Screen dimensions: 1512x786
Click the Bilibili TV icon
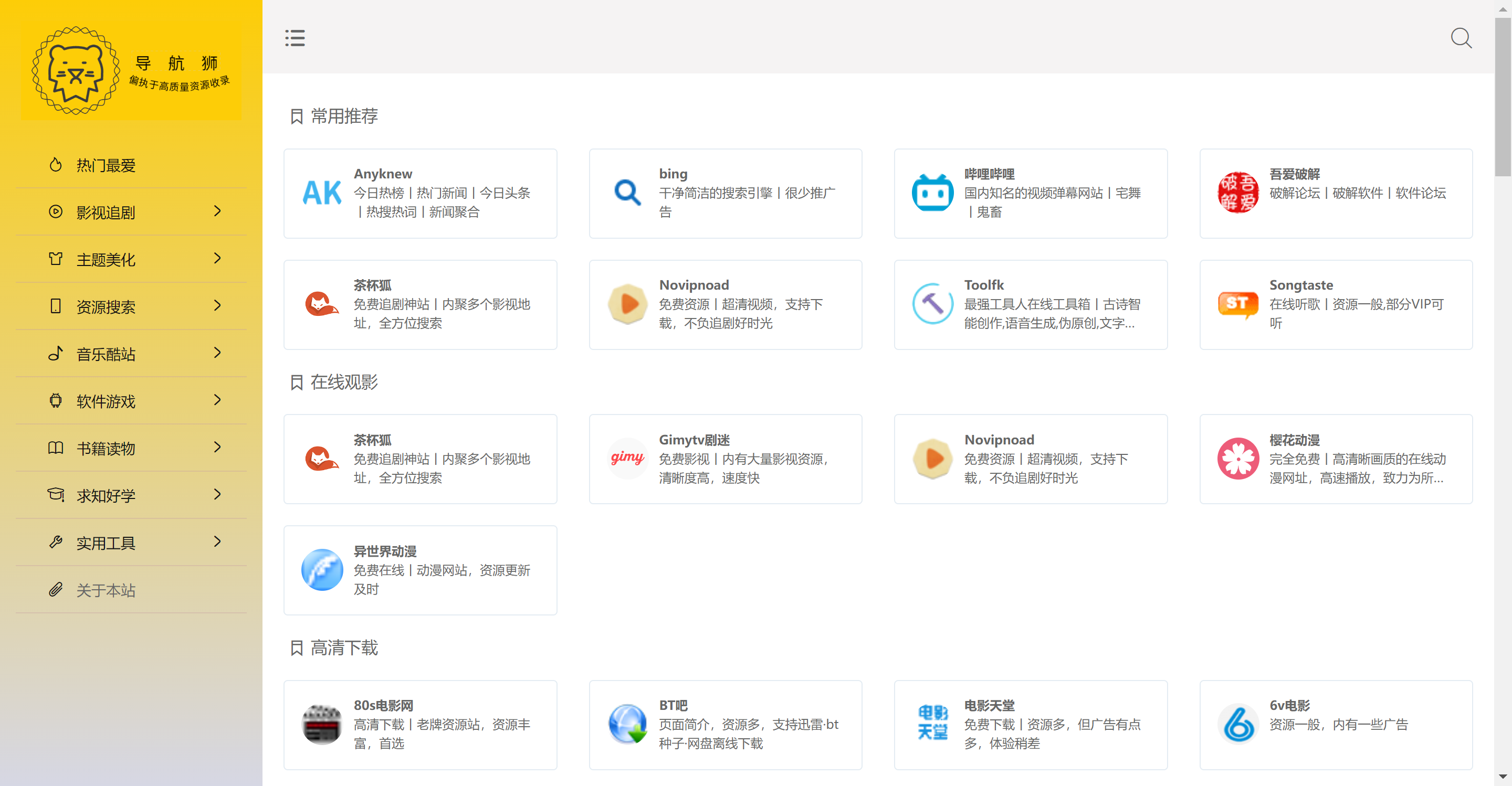click(932, 193)
